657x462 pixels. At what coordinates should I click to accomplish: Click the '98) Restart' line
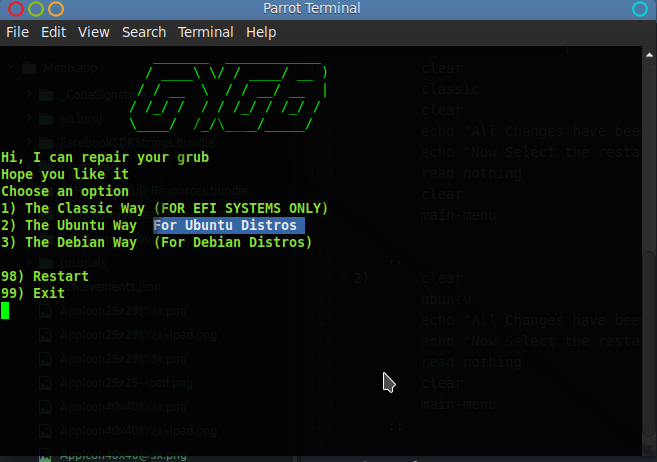pyautogui.click(x=45, y=276)
